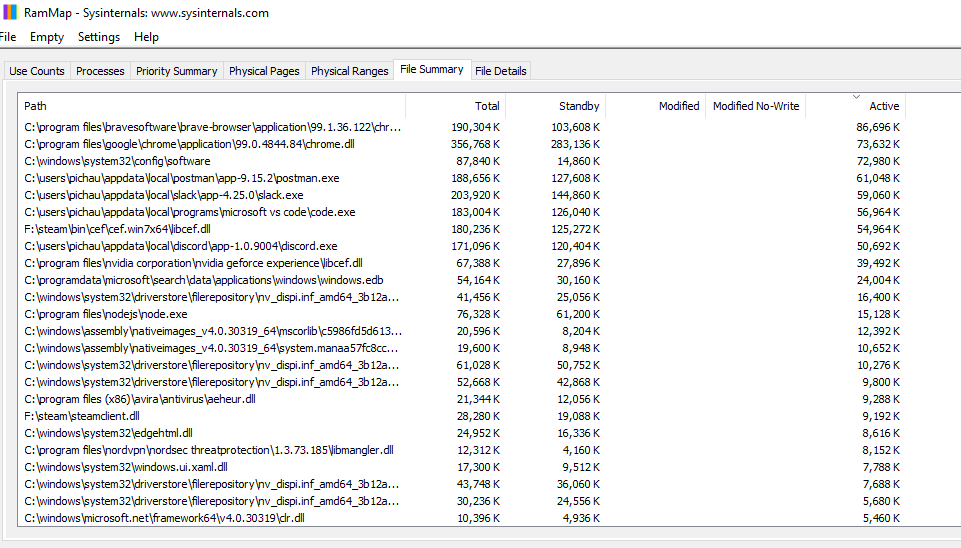
Task: Select the system.manaa57fc8cc nativeimages row
Action: tap(211, 348)
